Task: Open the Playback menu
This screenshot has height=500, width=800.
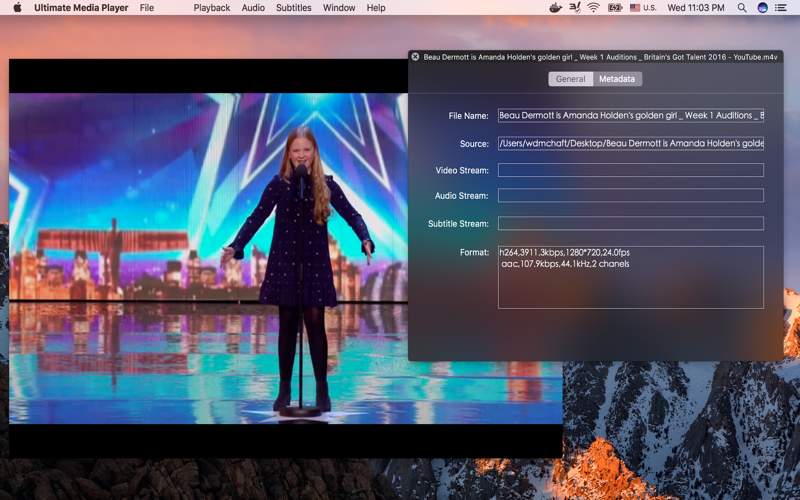Action: (x=212, y=8)
